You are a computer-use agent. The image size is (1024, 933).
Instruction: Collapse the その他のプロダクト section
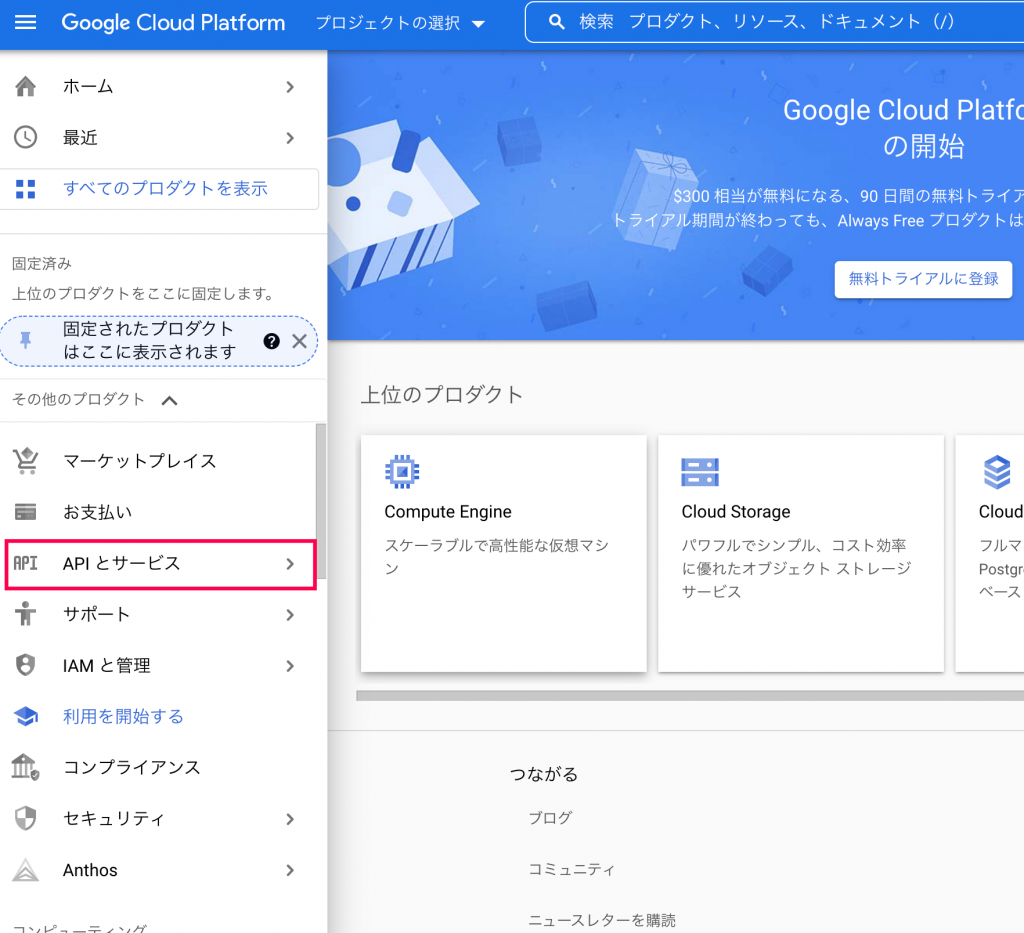point(170,400)
